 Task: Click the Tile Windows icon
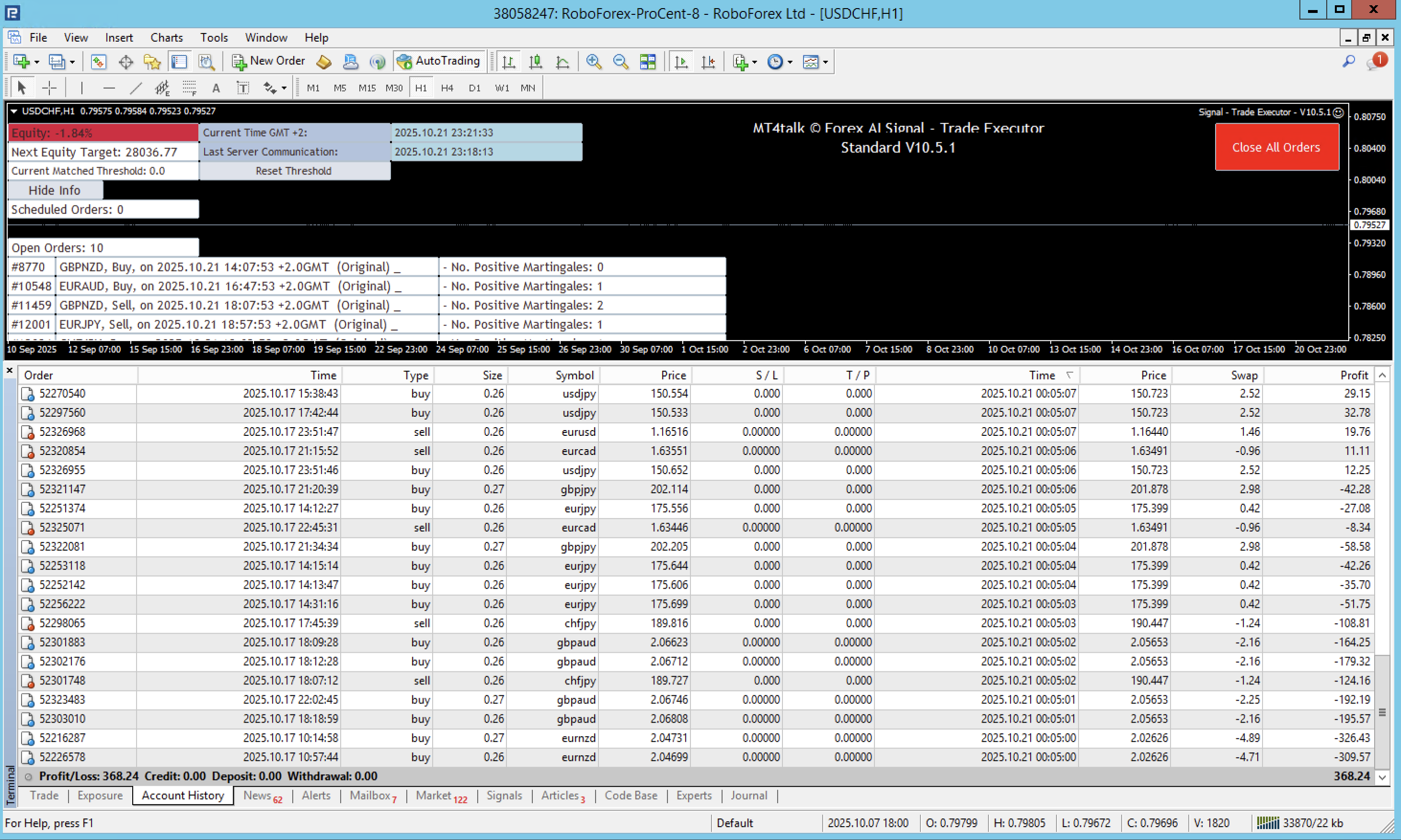(647, 62)
